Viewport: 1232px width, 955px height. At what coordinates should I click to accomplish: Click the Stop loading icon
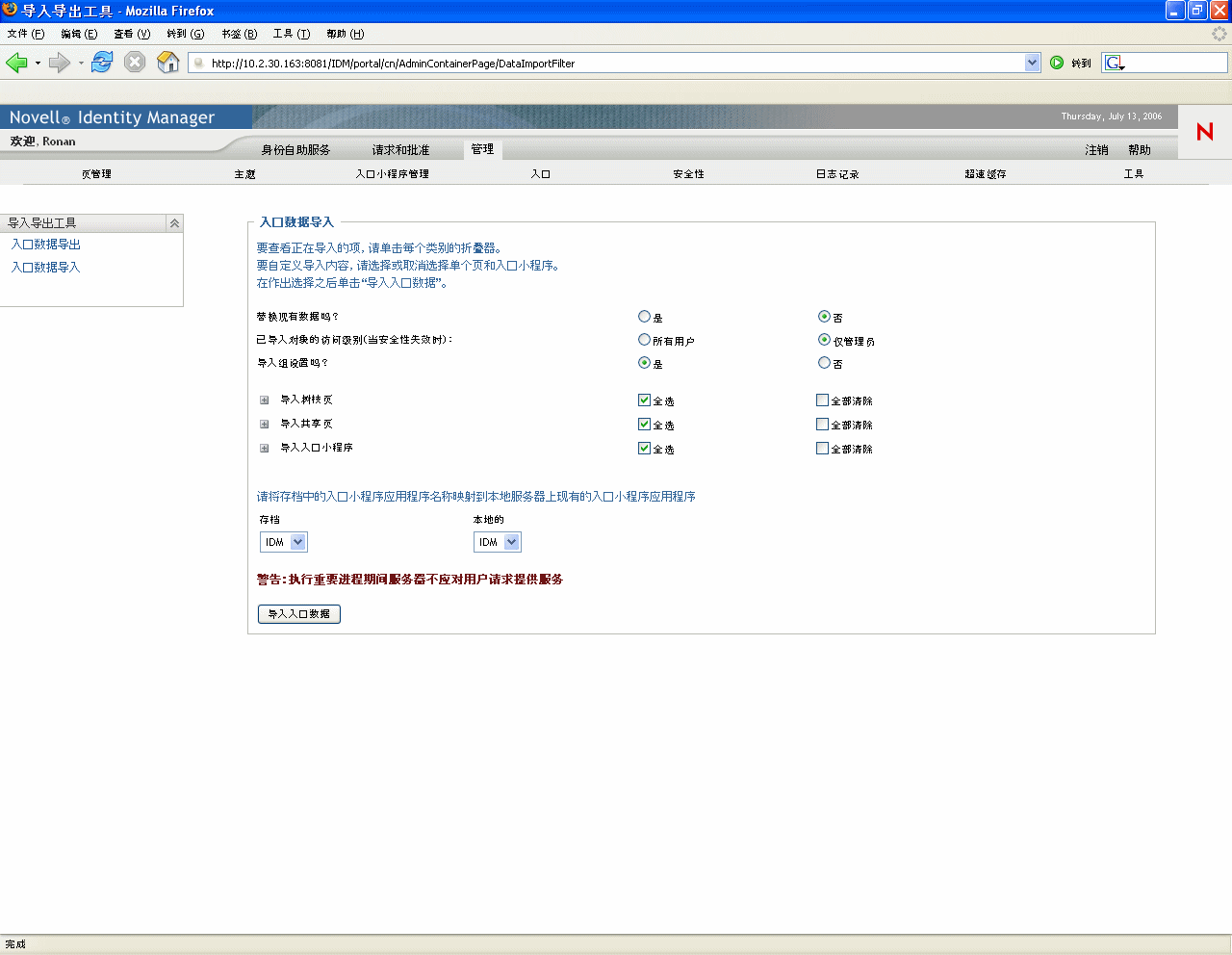[x=134, y=62]
